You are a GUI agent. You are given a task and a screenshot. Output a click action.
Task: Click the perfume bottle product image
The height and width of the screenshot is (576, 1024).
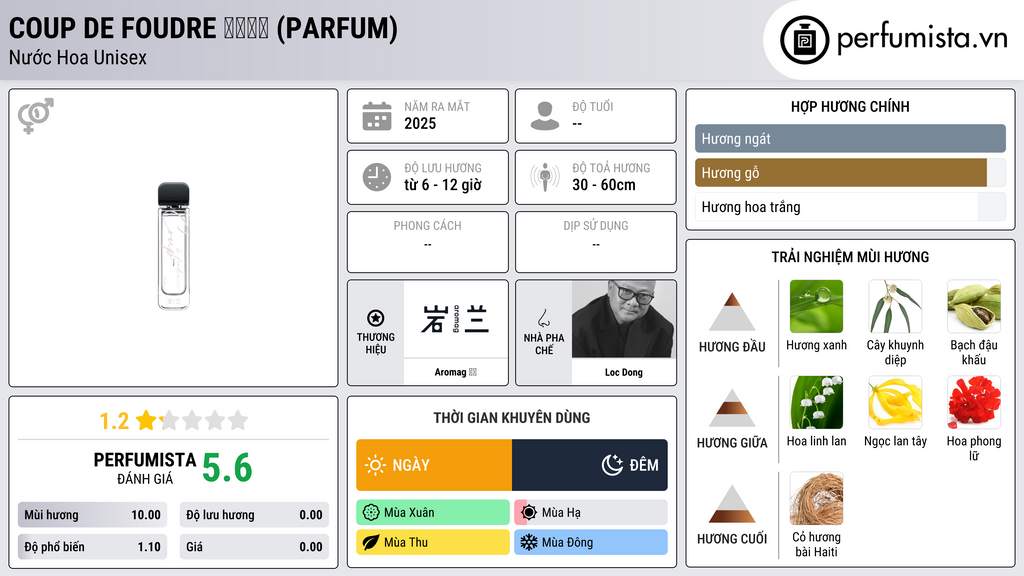tap(174, 246)
